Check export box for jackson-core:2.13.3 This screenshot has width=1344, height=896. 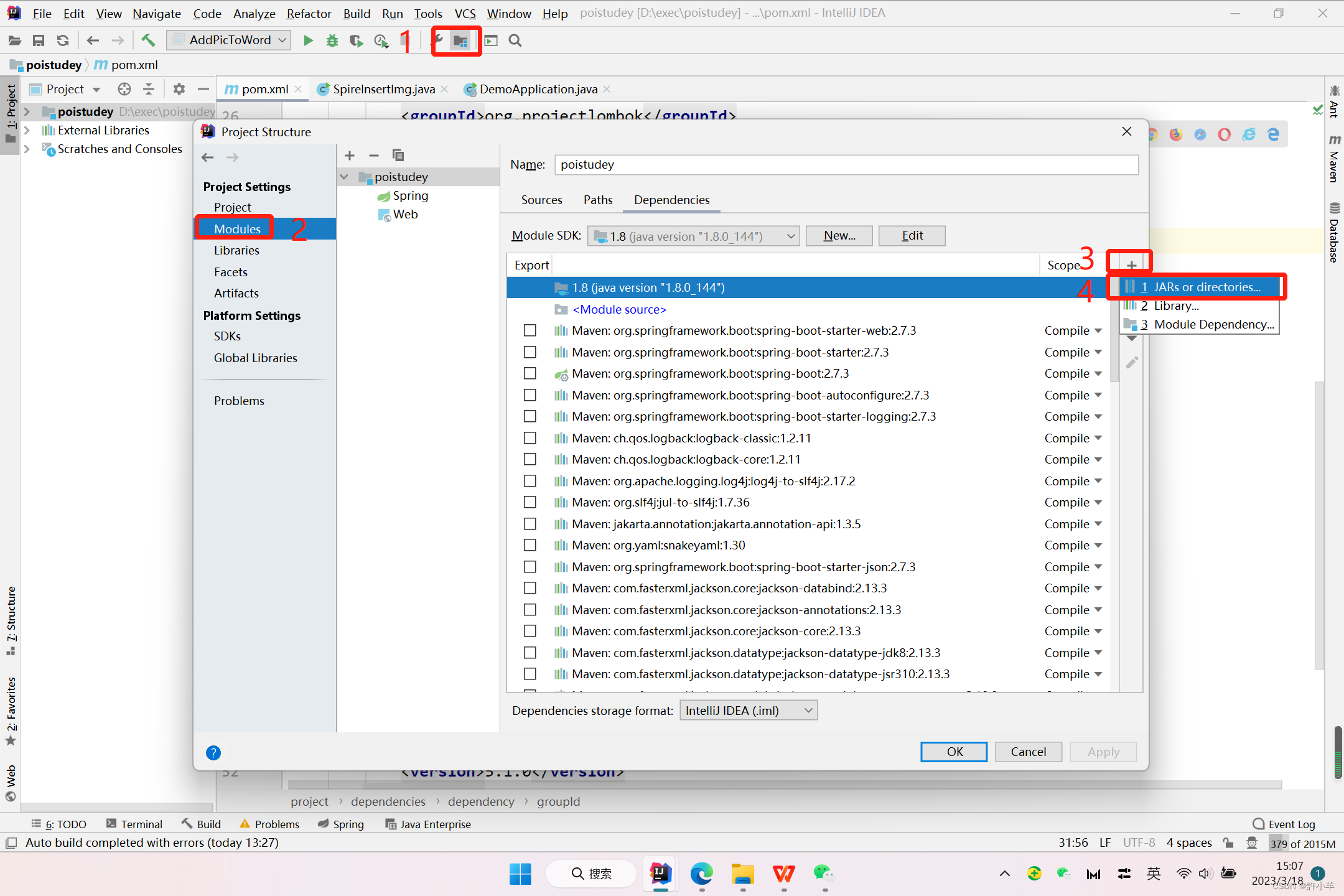(x=530, y=631)
